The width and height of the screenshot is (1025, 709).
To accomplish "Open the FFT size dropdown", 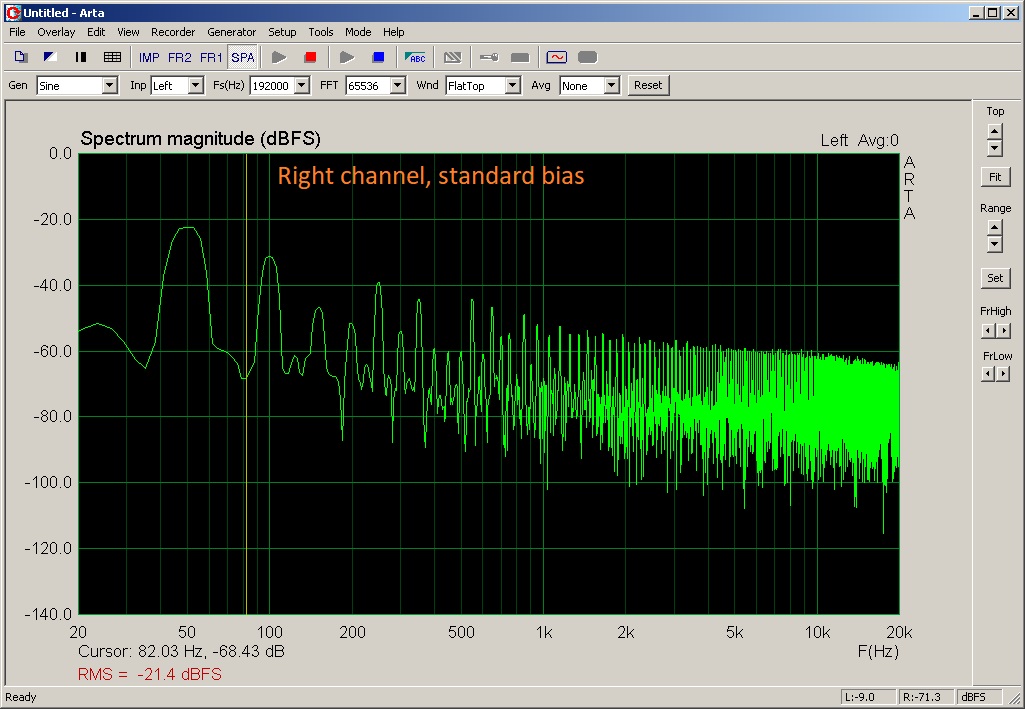I will click(x=397, y=86).
